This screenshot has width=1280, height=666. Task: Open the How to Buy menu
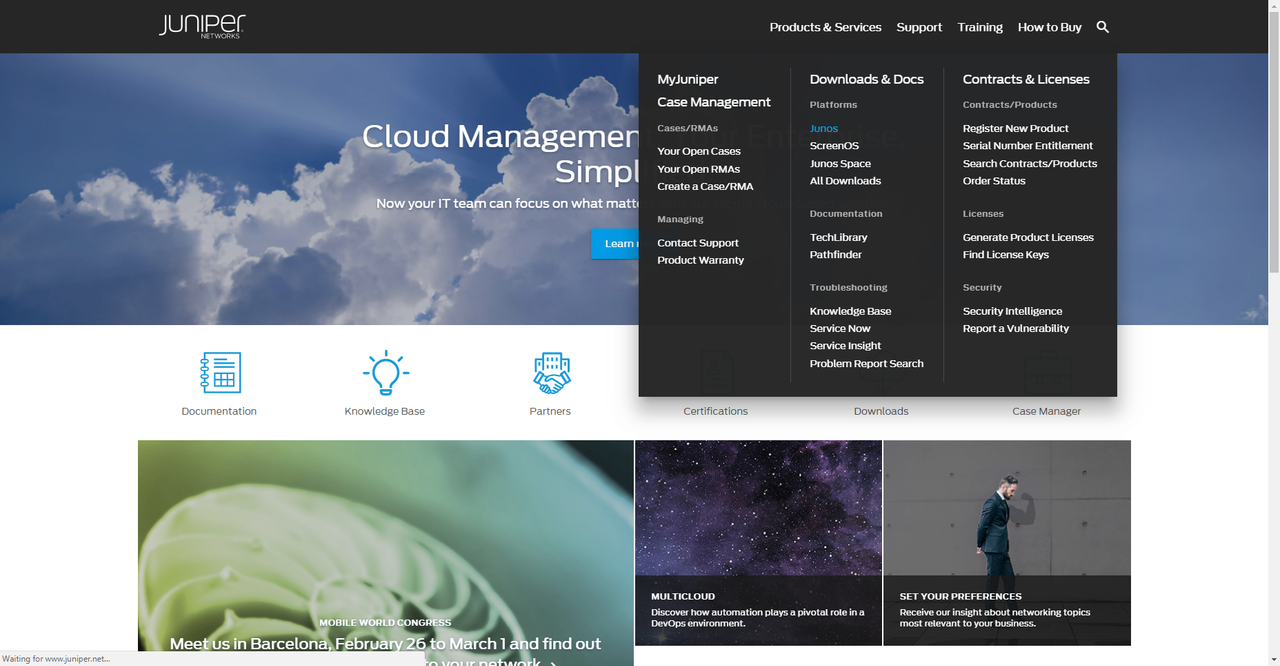click(x=1050, y=27)
